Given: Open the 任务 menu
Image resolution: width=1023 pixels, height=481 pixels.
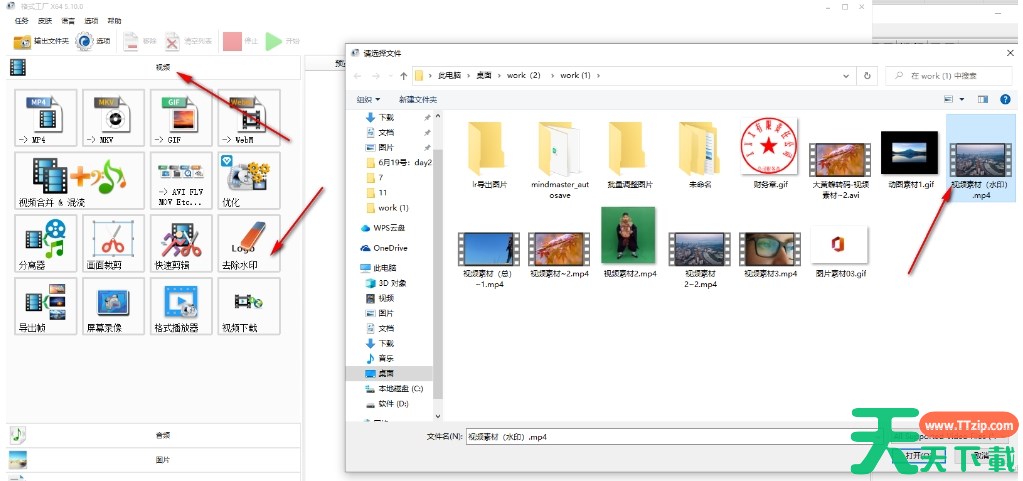Looking at the screenshot, I should click(x=21, y=20).
